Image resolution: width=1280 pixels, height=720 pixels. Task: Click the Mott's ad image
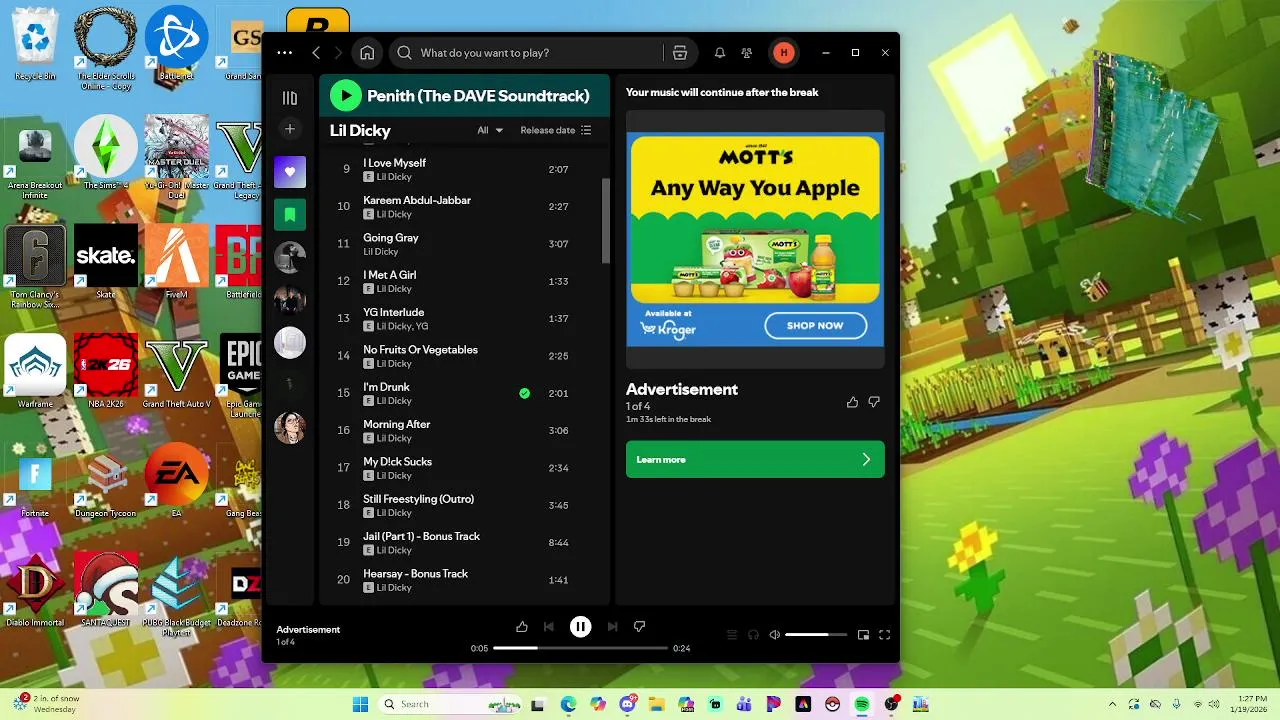(x=755, y=240)
